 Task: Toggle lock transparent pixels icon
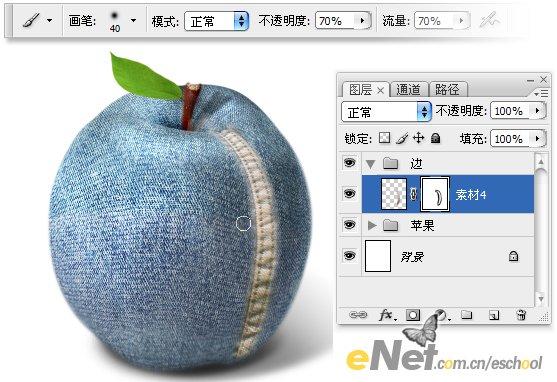tap(384, 138)
